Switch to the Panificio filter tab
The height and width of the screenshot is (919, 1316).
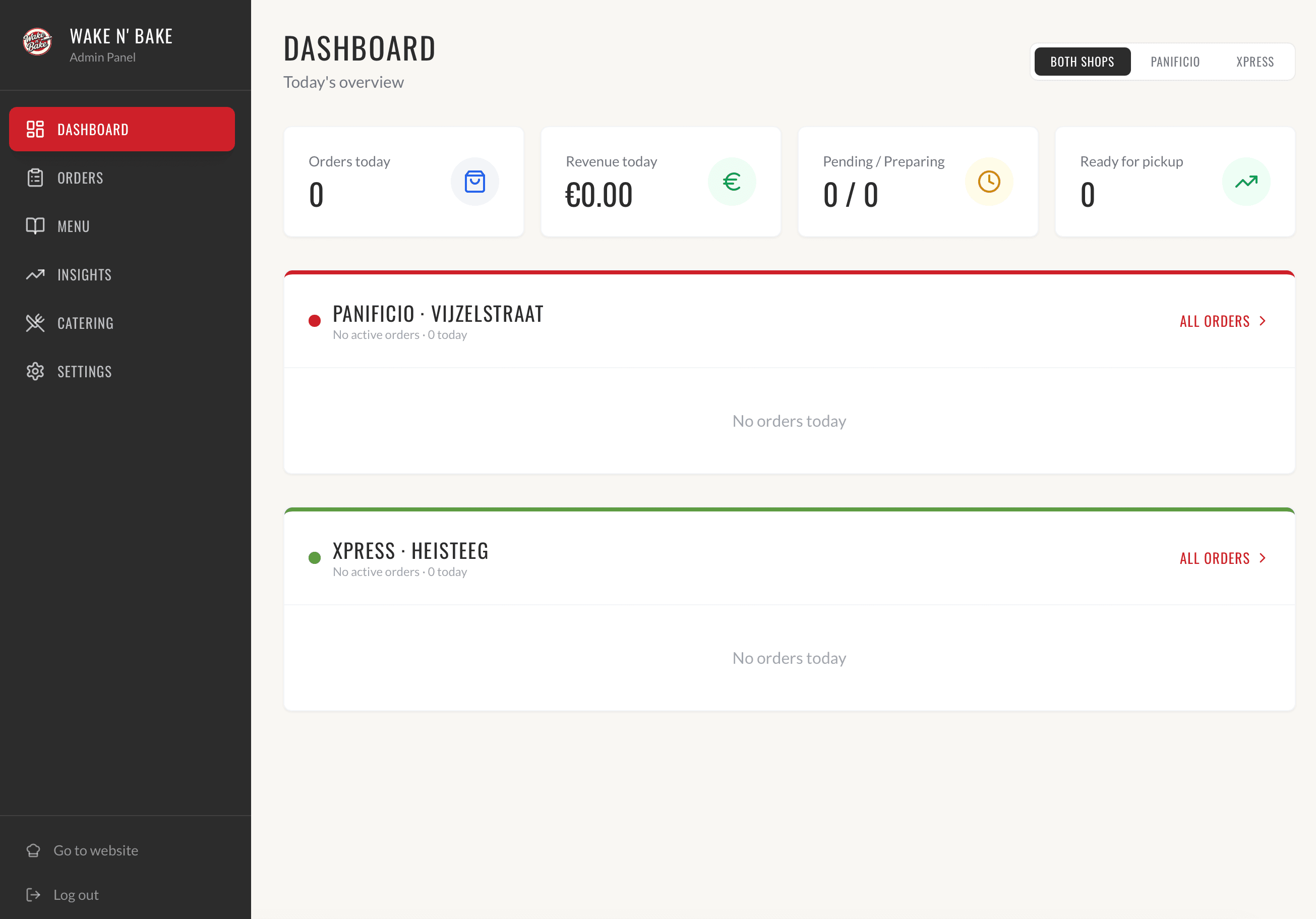[1175, 62]
